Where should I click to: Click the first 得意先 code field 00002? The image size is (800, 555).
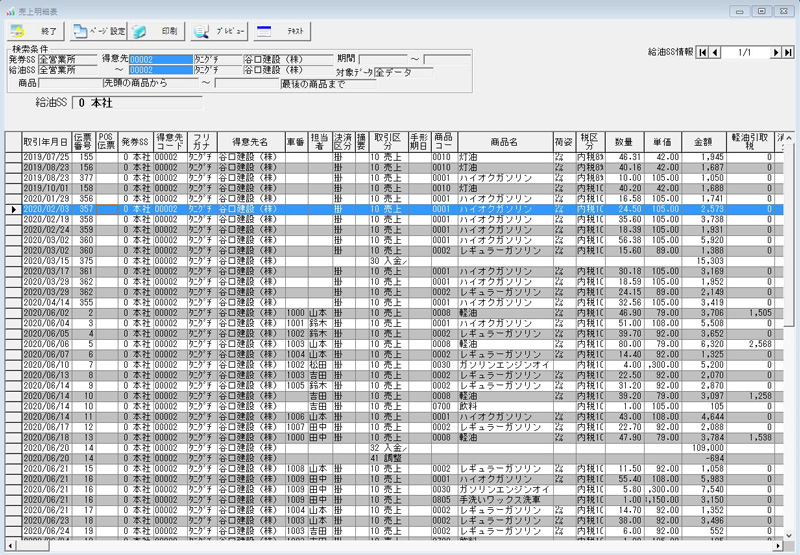coord(160,60)
